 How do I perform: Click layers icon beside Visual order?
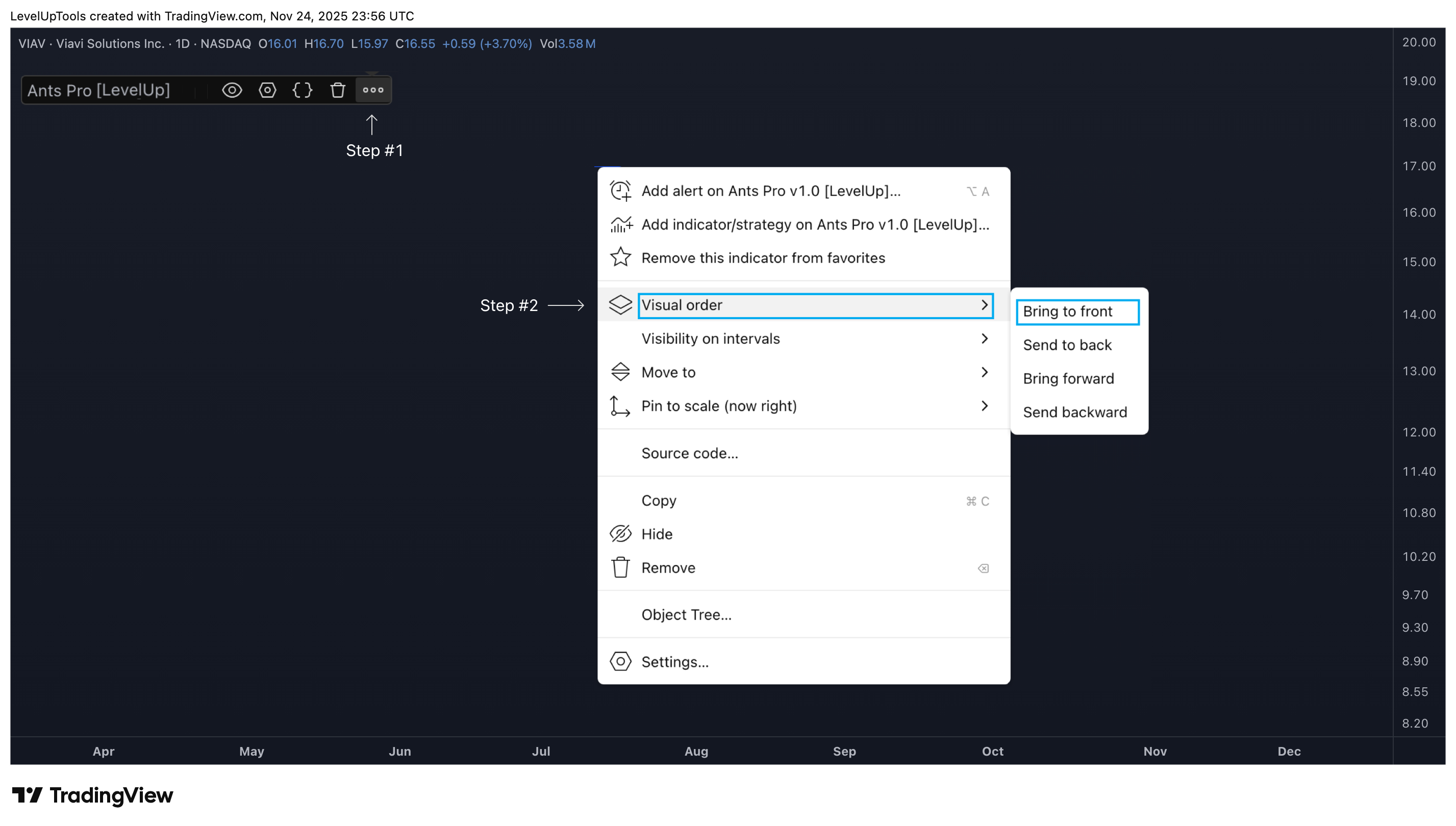point(620,305)
